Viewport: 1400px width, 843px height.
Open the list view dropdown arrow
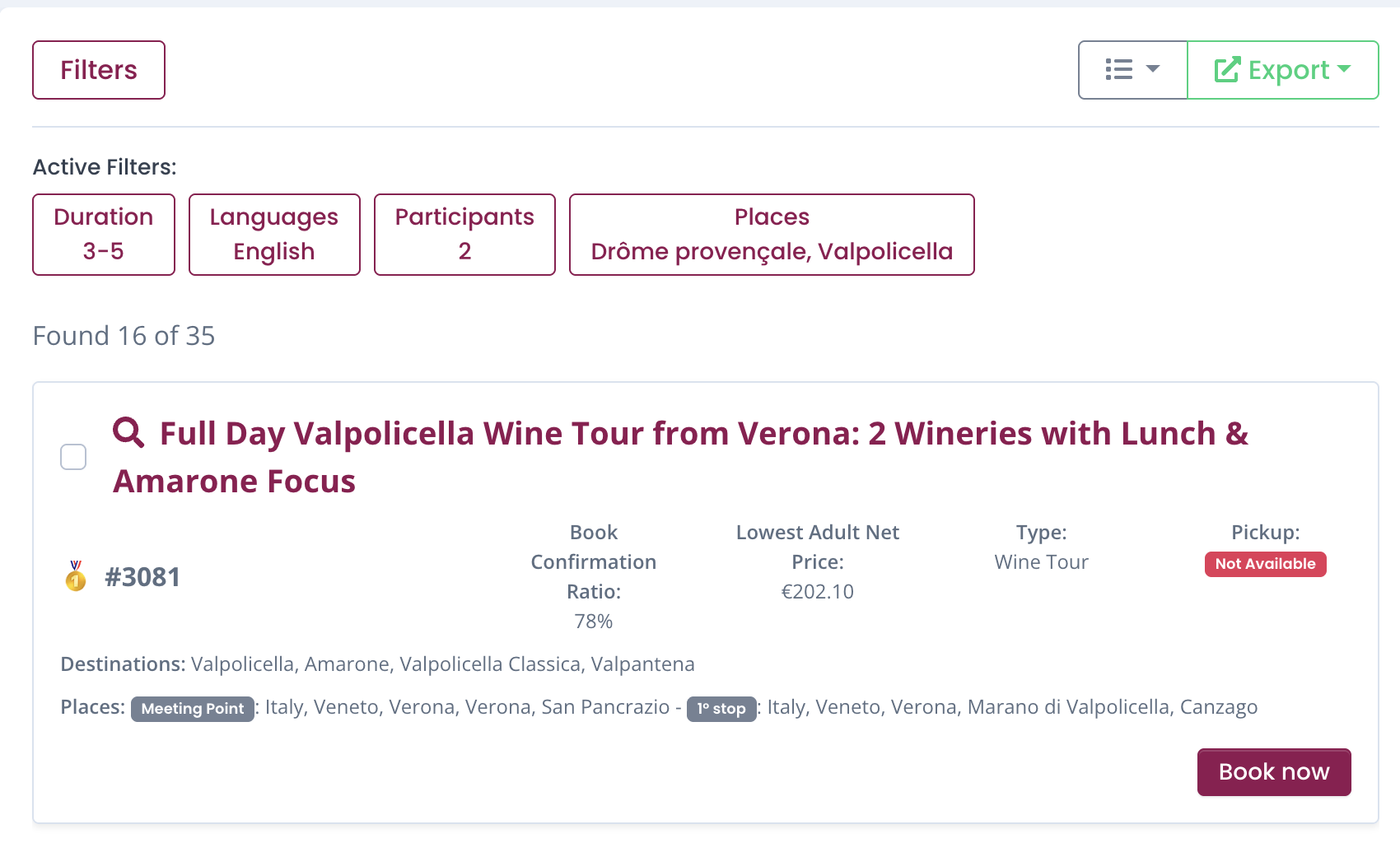(x=1153, y=69)
